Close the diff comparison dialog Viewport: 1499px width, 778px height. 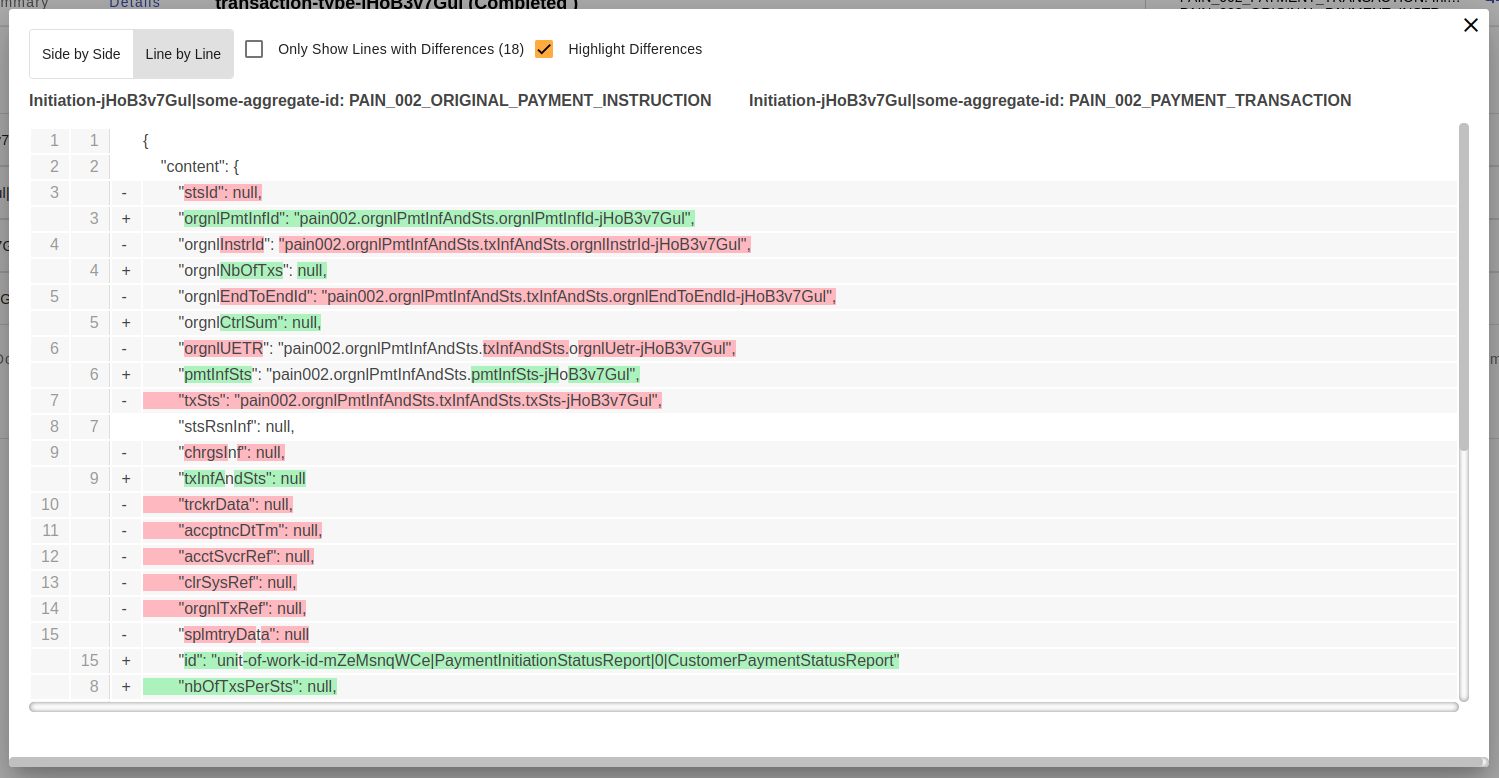[1470, 25]
